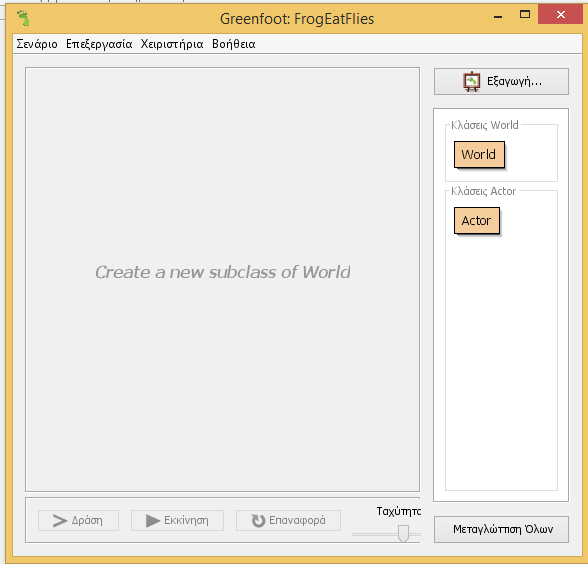
Task: Open the Βοήθεια menu
Action: point(234,44)
